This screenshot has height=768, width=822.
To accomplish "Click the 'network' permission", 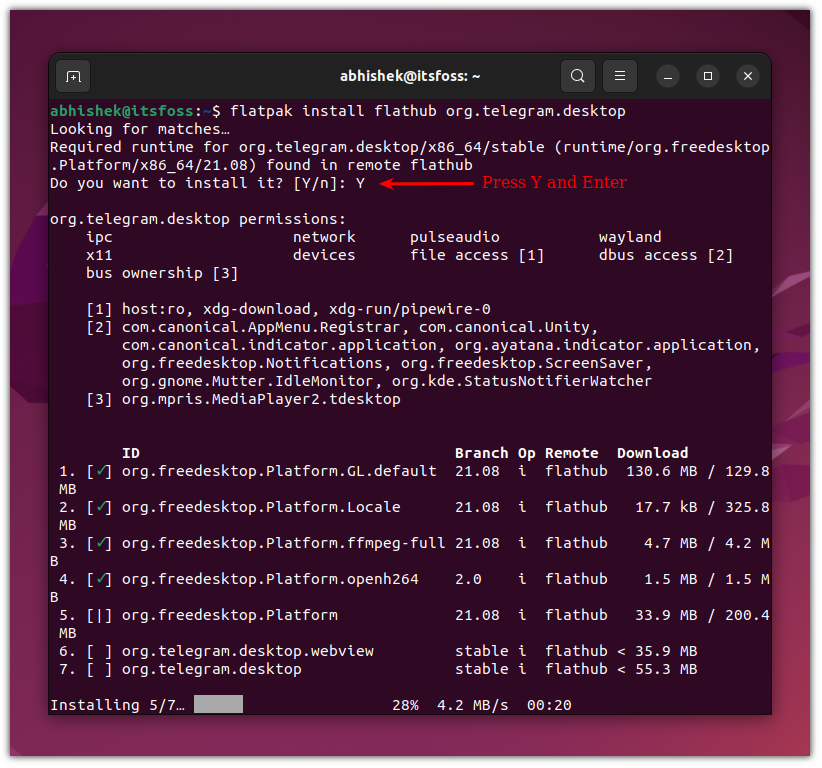I will pyautogui.click(x=324, y=237).
